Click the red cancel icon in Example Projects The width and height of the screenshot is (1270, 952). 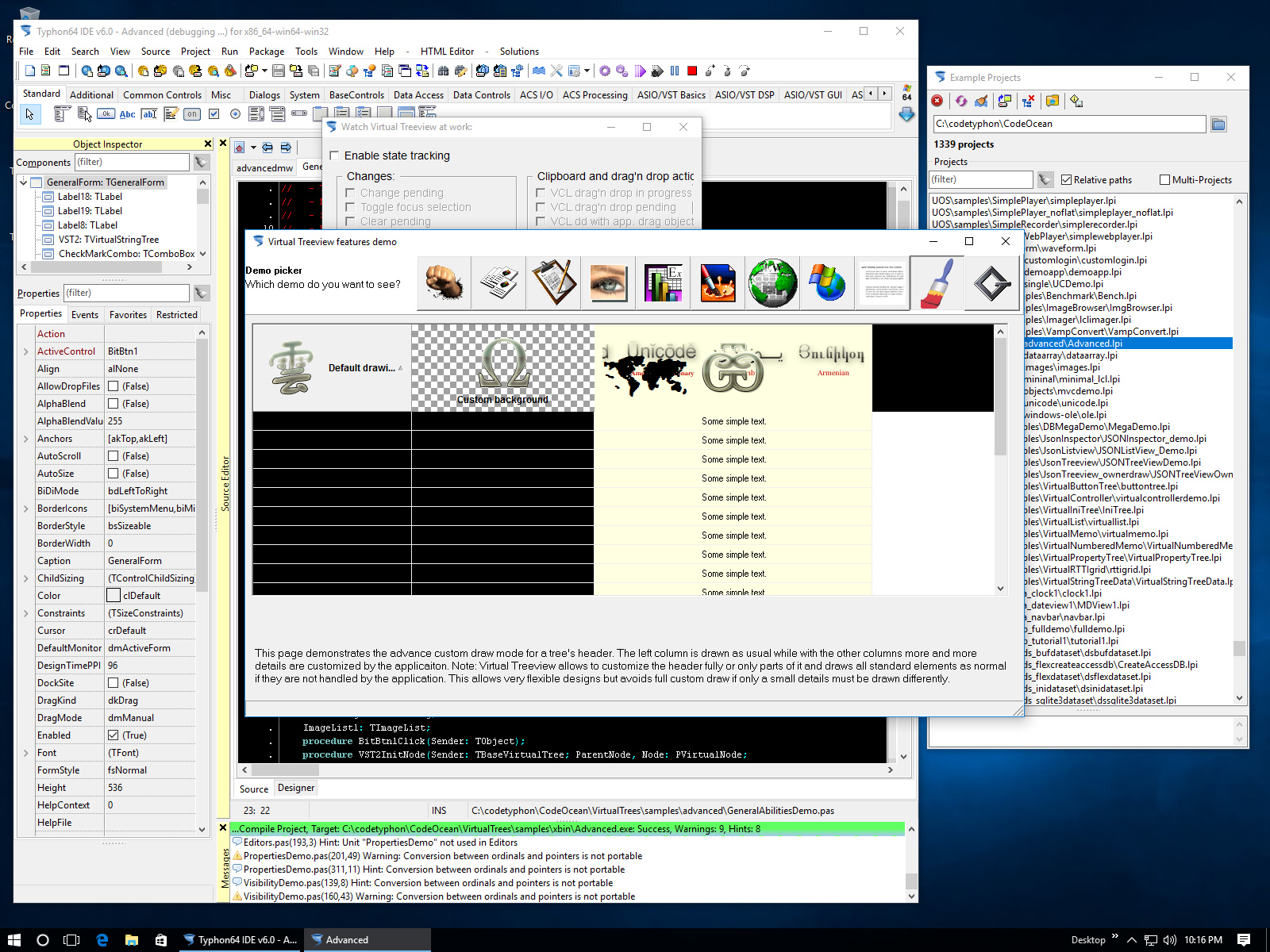(x=937, y=101)
